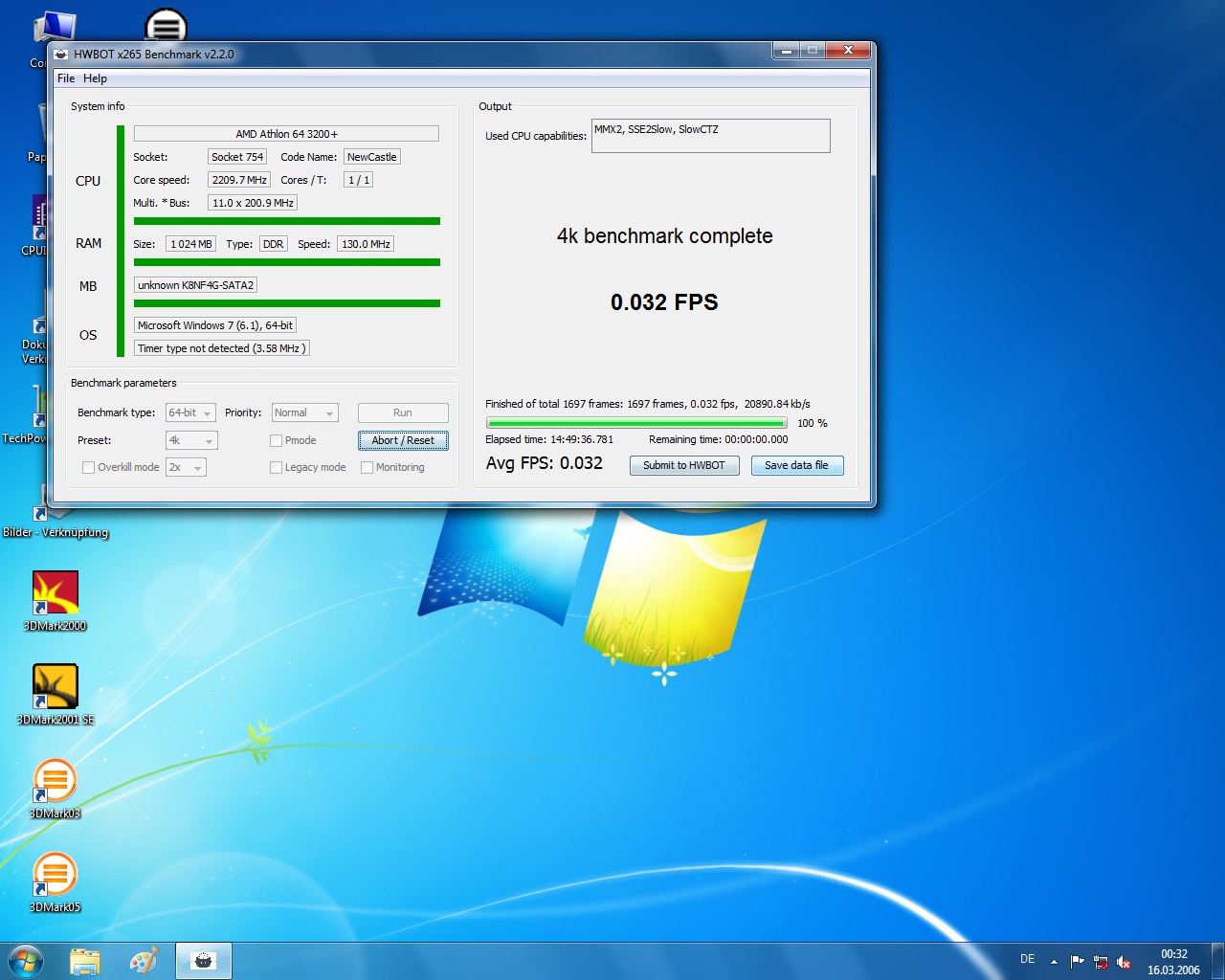The width and height of the screenshot is (1225, 980).
Task: Close the HWBOT x265 Benchmark window
Action: tap(848, 51)
